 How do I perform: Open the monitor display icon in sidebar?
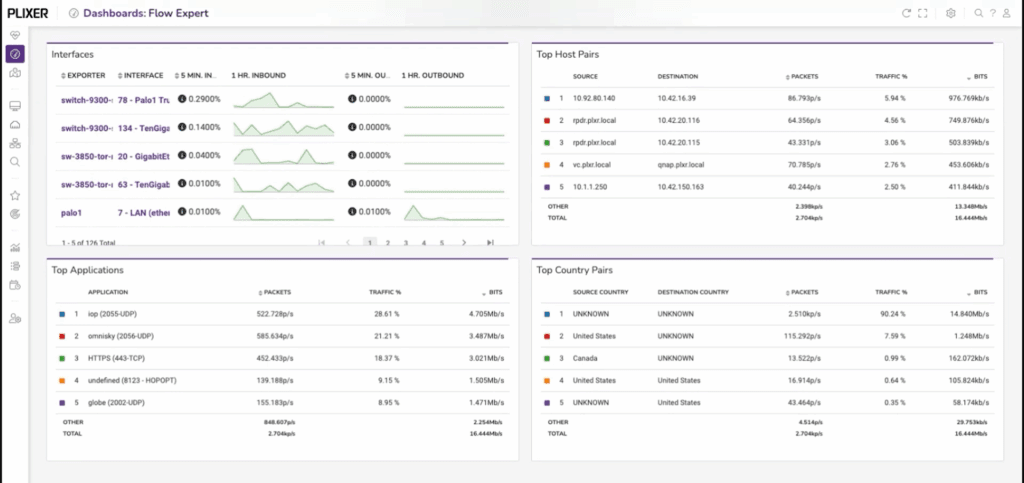(x=15, y=106)
